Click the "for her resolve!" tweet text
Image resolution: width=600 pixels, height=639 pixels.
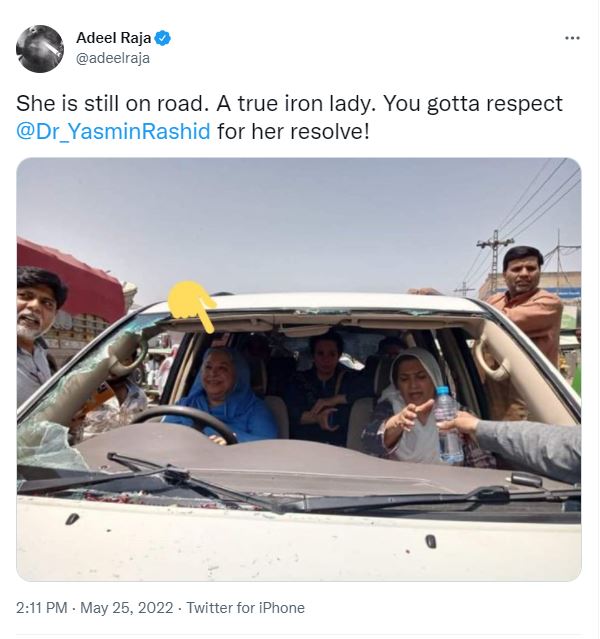pyautogui.click(x=292, y=130)
